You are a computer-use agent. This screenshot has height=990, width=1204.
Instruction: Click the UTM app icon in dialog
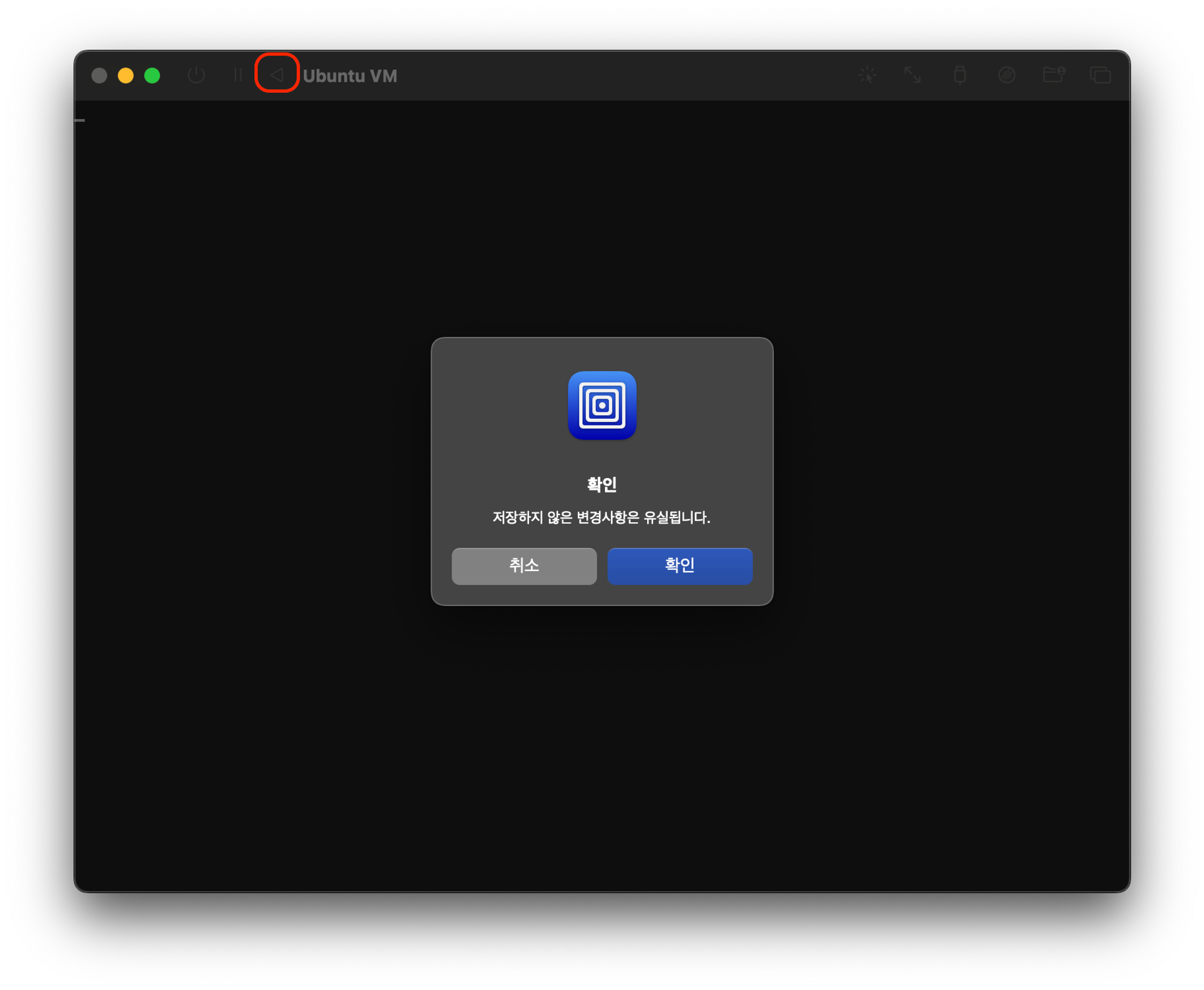click(602, 406)
